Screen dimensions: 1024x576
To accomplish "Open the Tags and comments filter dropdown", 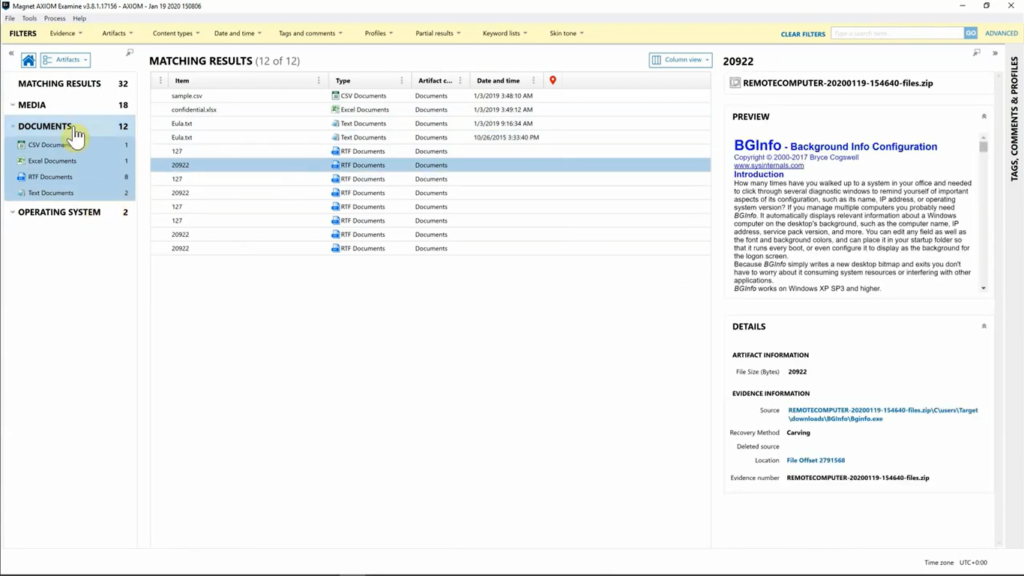I will point(310,33).
